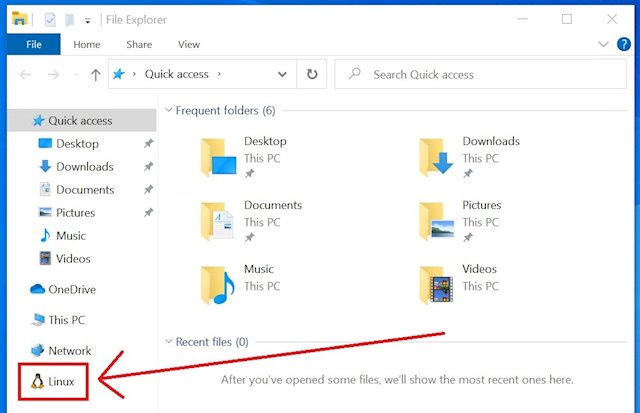Go back using the left arrow button
Viewport: 640px width, 413px height.
(25, 74)
